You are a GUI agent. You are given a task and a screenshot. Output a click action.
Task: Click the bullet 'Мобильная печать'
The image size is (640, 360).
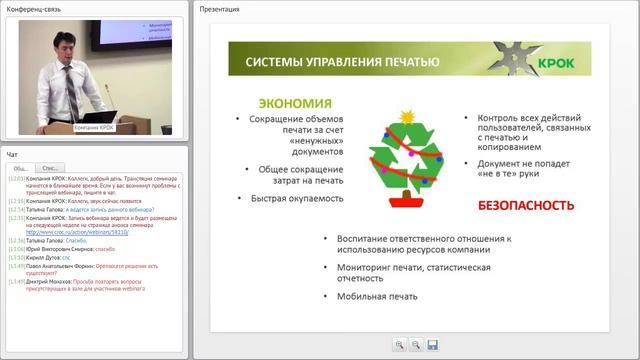point(377,296)
